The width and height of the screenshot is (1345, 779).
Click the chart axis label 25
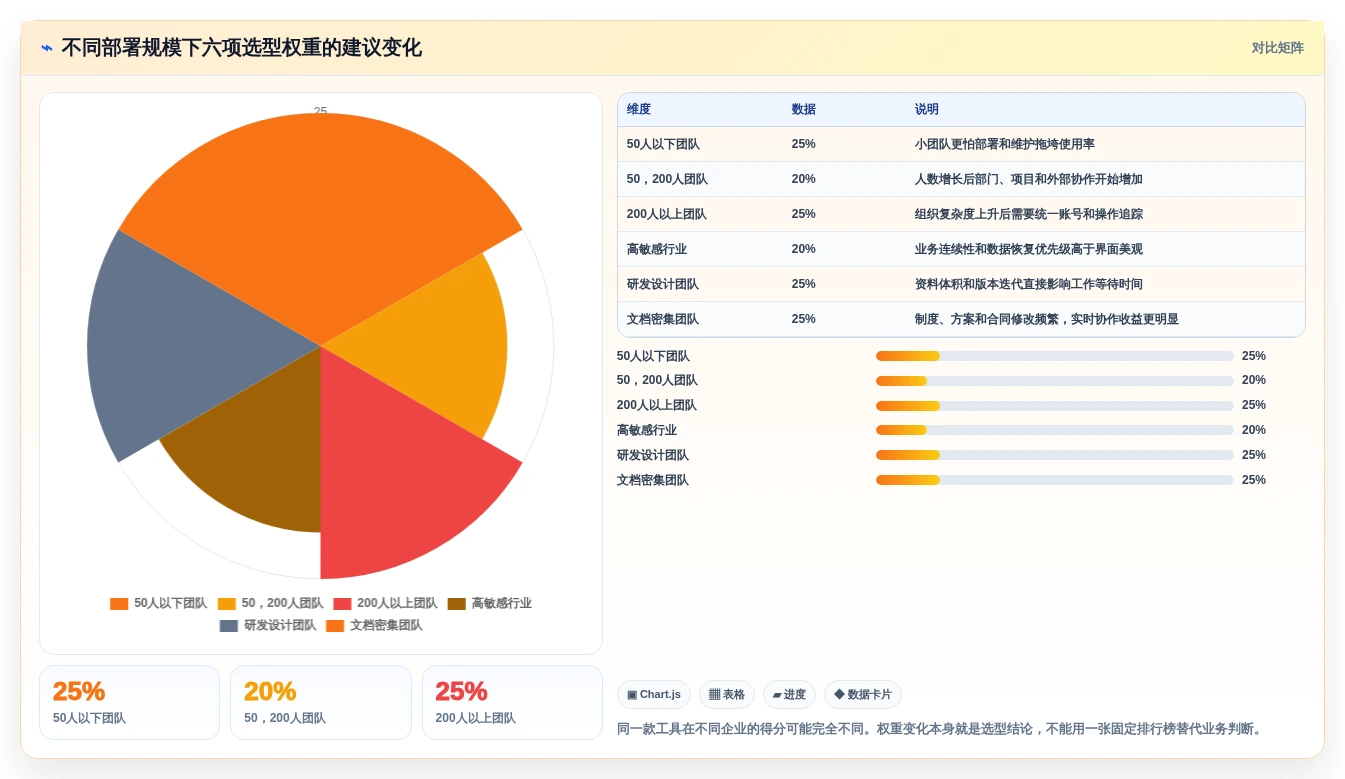point(320,111)
